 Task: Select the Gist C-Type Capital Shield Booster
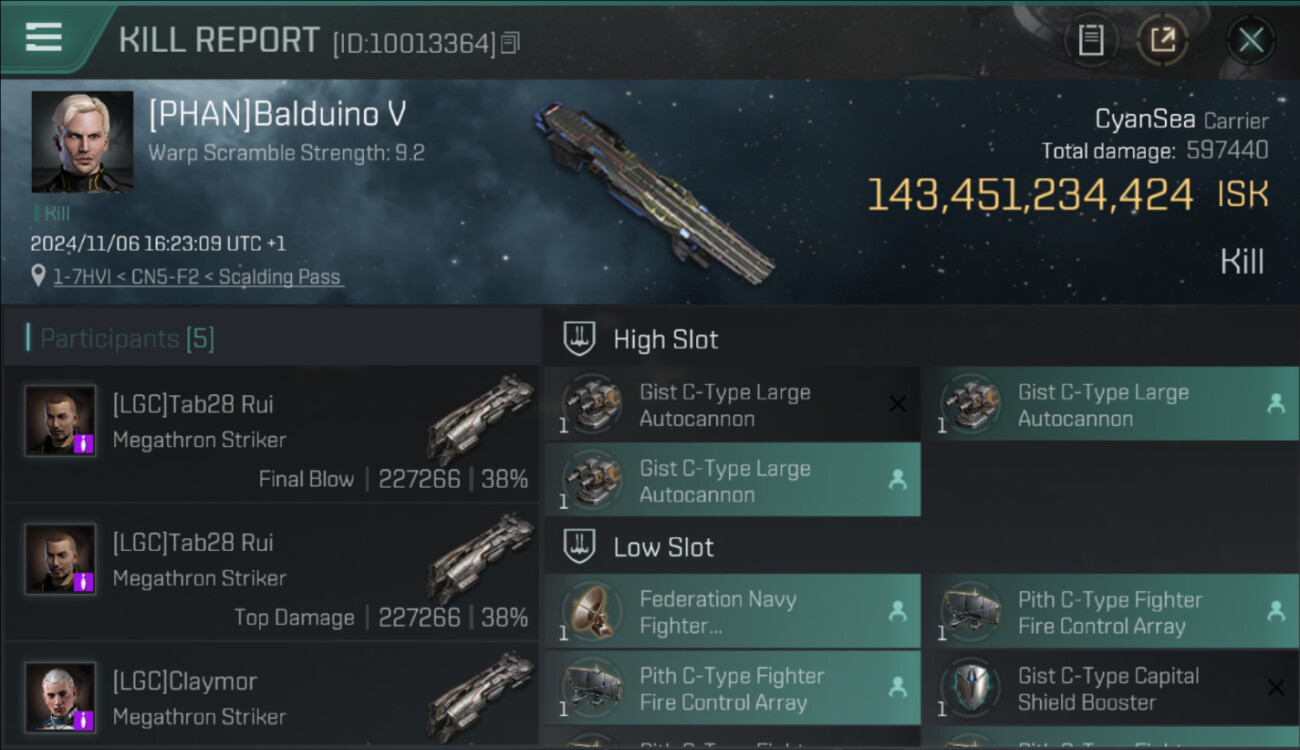pos(1111,688)
